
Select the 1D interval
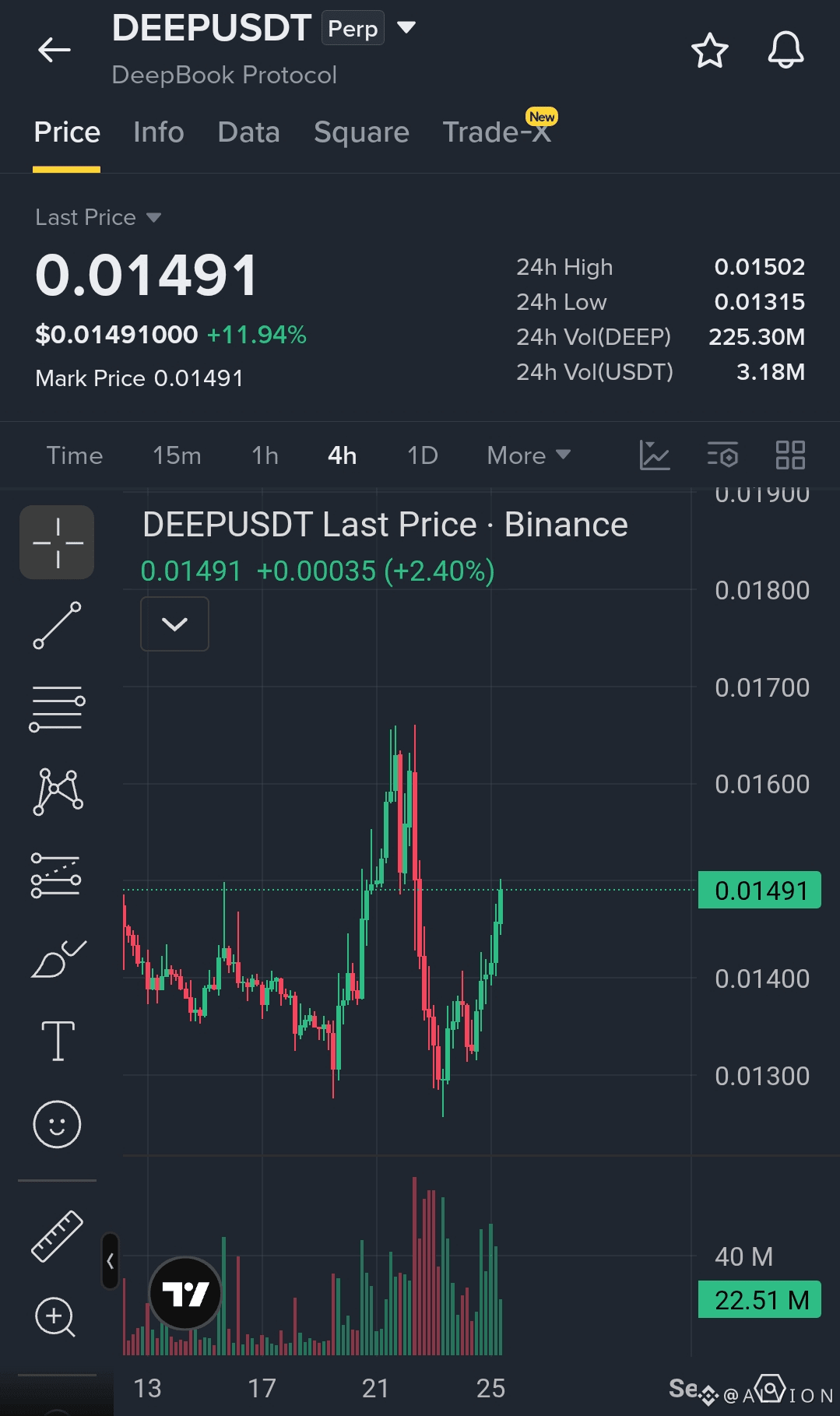point(423,455)
